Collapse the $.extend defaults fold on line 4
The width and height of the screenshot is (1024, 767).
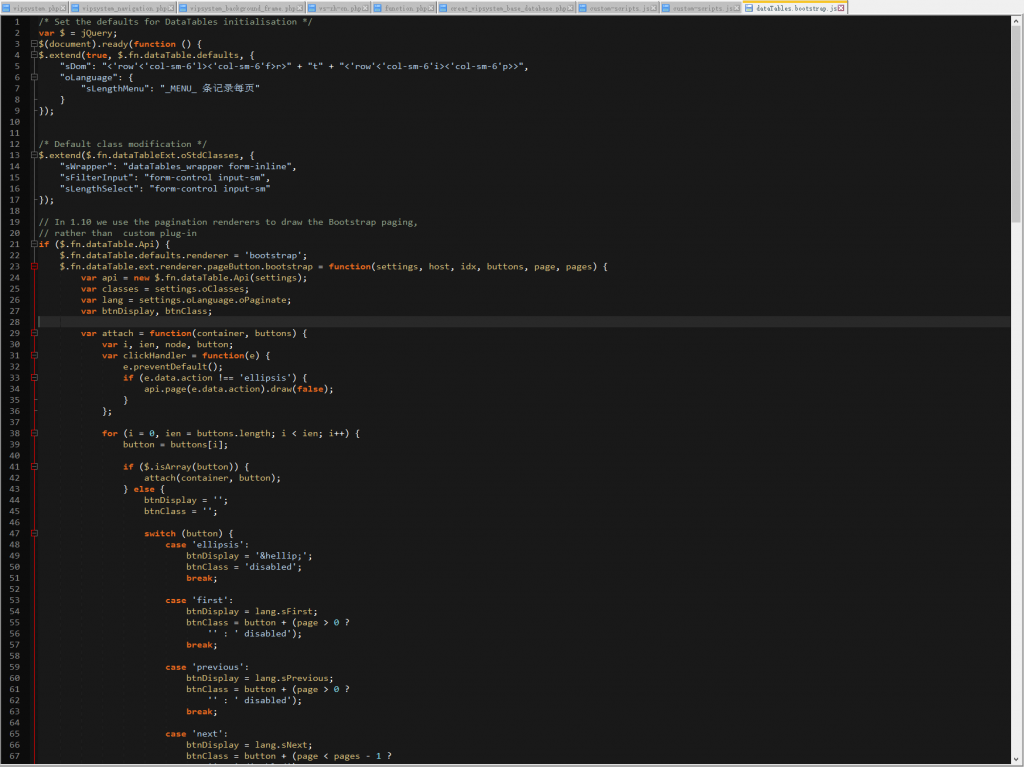coord(34,55)
